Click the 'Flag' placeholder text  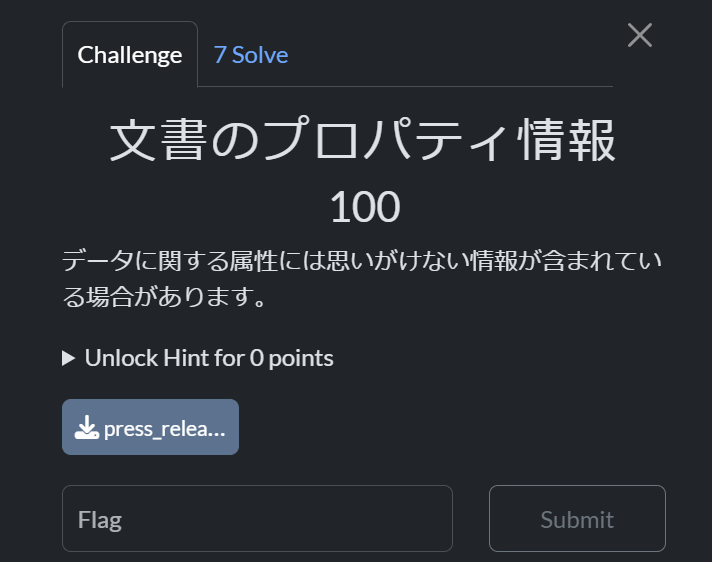pos(100,520)
